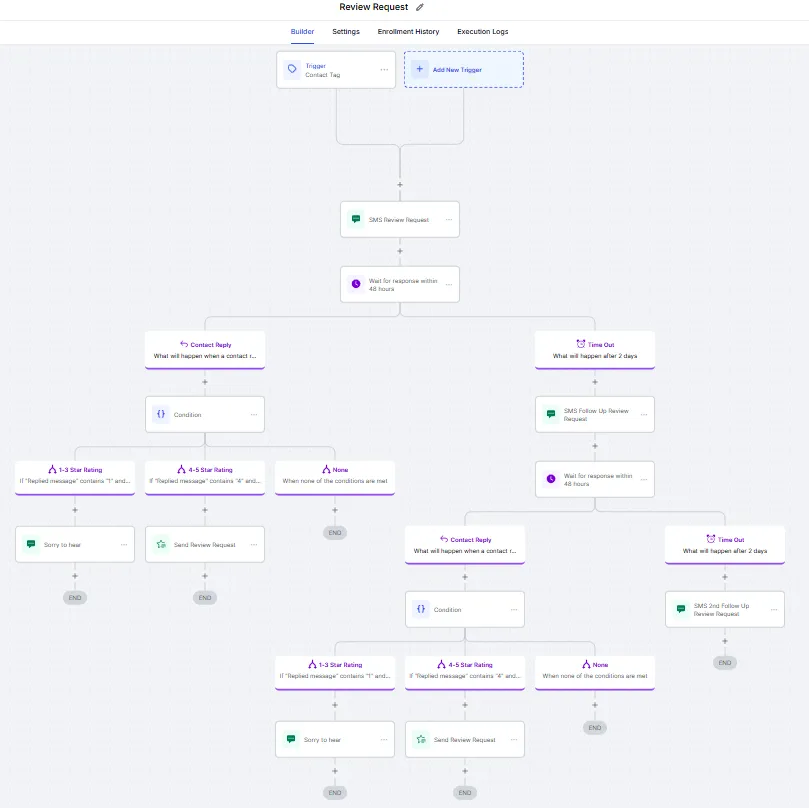Click the green Sorry to hear message icon on the far left

[x=31, y=544]
